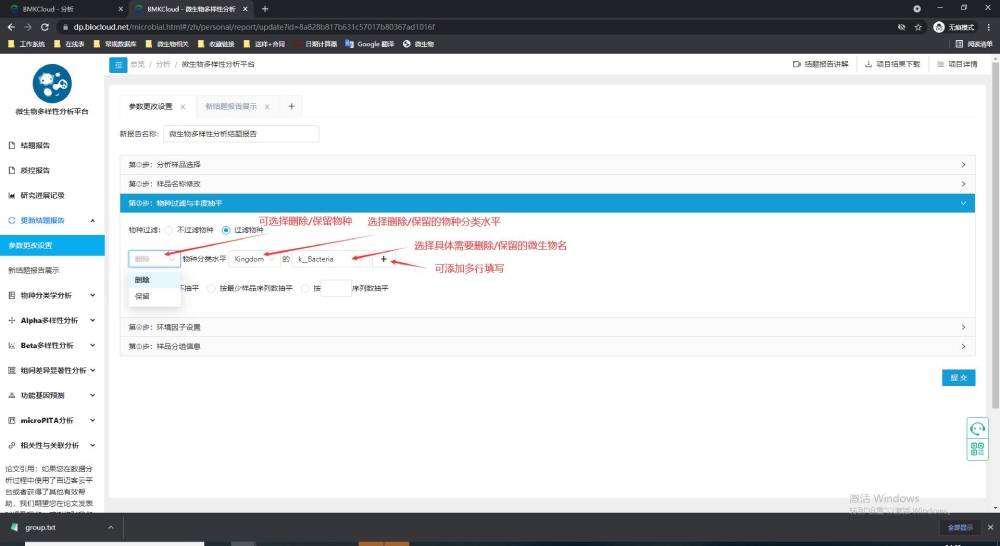
Task: Expand the 第①步 分析样品选择 section
Action: 547,164
